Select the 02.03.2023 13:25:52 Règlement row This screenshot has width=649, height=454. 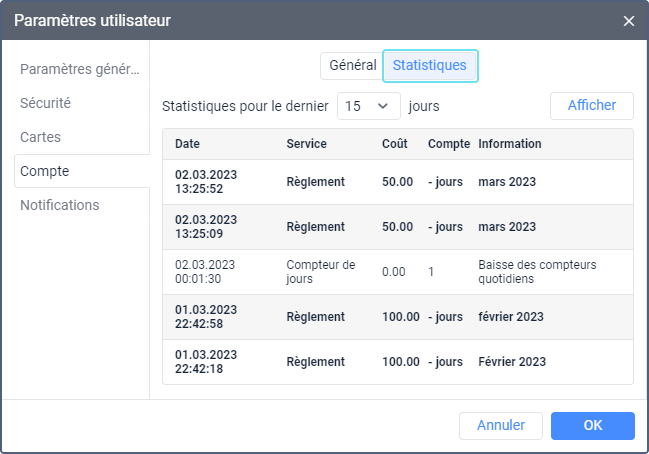397,182
